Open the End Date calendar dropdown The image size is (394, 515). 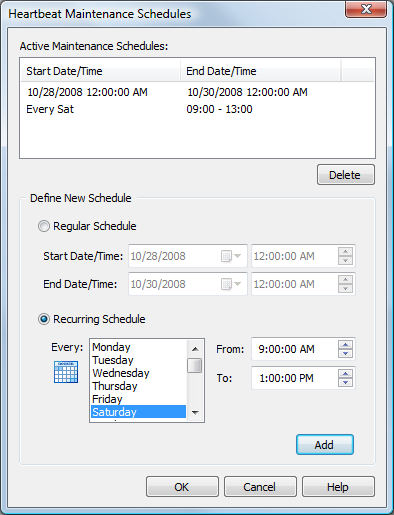231,284
